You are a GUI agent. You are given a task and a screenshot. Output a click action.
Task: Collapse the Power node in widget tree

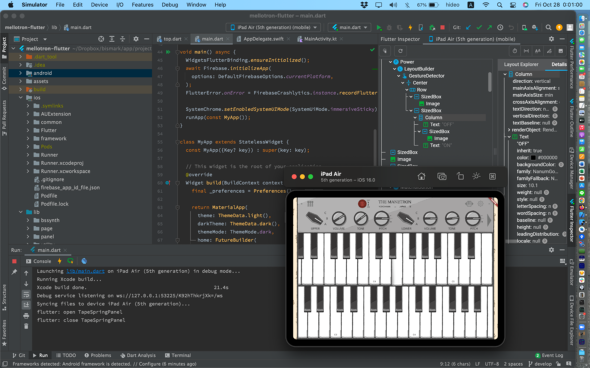[390, 62]
